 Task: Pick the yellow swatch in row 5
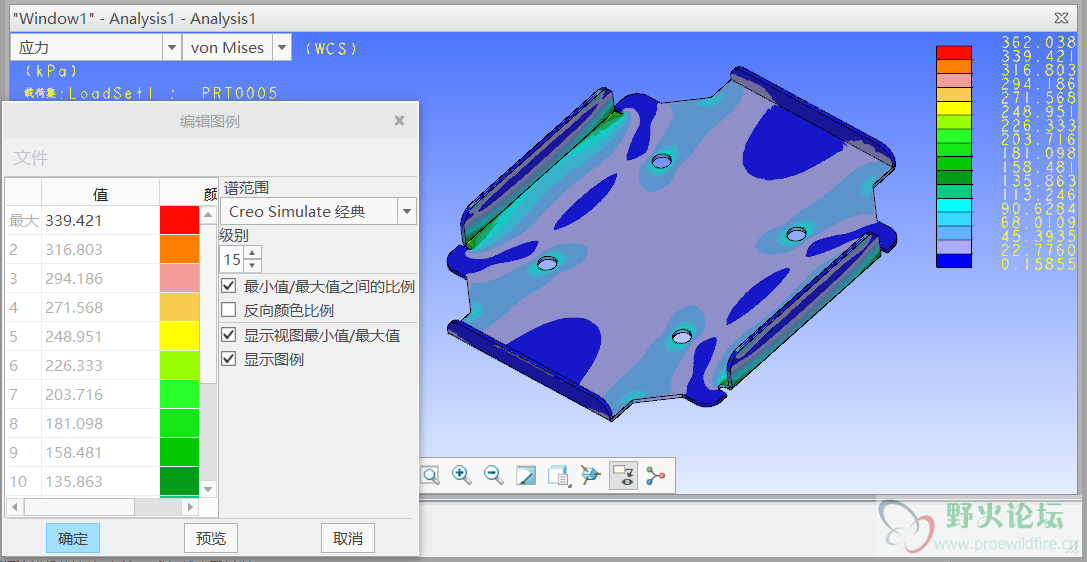(x=180, y=337)
